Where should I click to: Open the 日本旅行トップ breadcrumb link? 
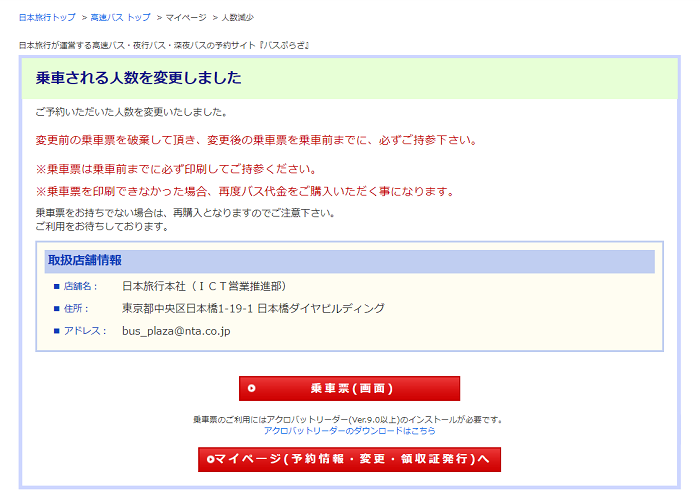pyautogui.click(x=47, y=18)
